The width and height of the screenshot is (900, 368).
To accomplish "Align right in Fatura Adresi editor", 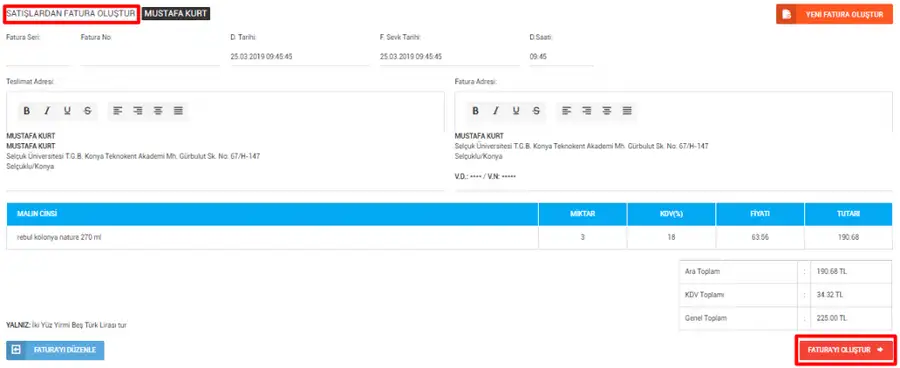I will [587, 111].
